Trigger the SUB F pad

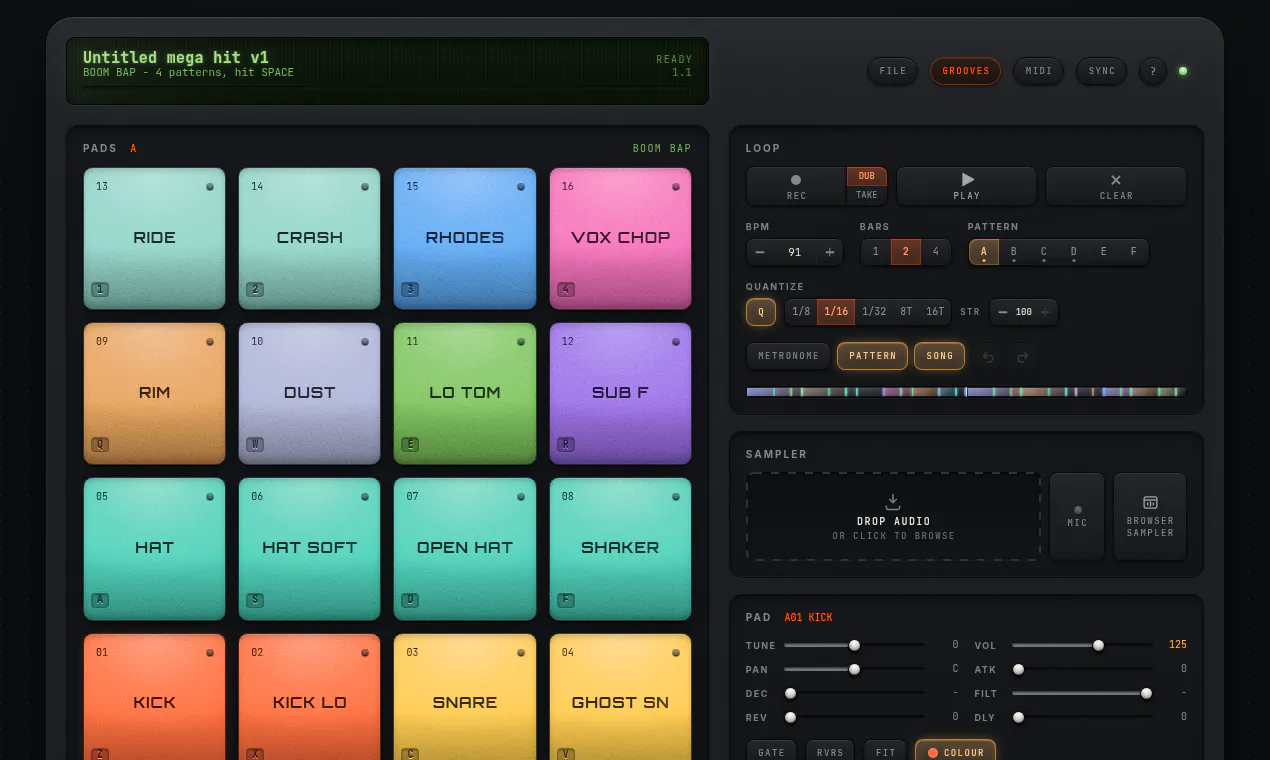pos(620,393)
